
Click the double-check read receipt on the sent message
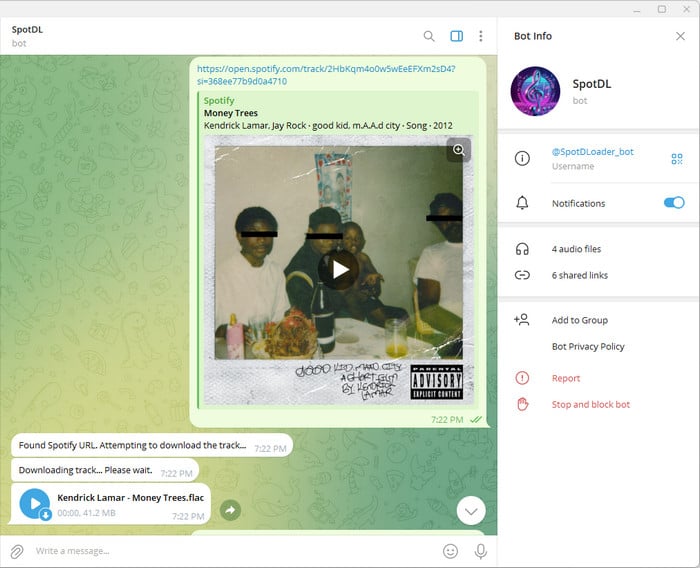[x=476, y=419]
